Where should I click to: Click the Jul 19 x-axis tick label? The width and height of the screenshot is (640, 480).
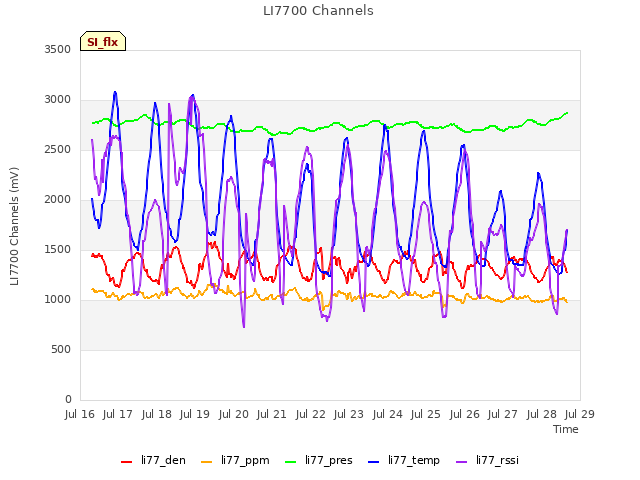click(195, 414)
